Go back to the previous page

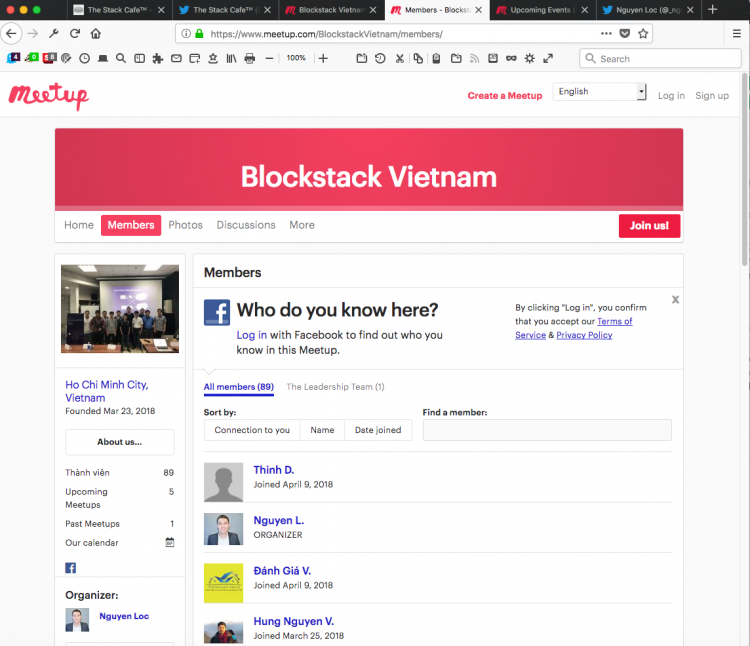click(x=11, y=33)
